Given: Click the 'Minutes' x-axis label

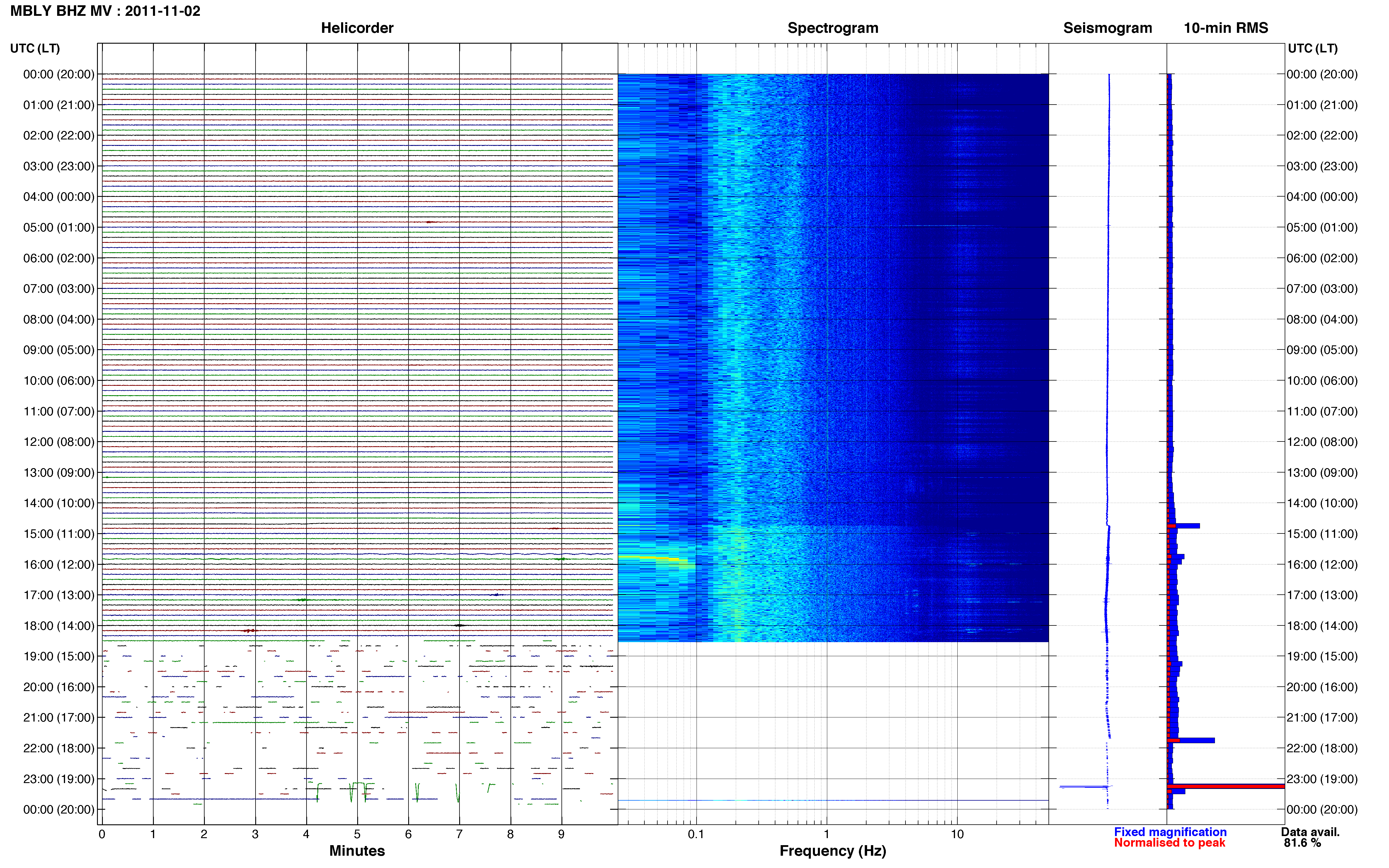Looking at the screenshot, I should click(357, 851).
